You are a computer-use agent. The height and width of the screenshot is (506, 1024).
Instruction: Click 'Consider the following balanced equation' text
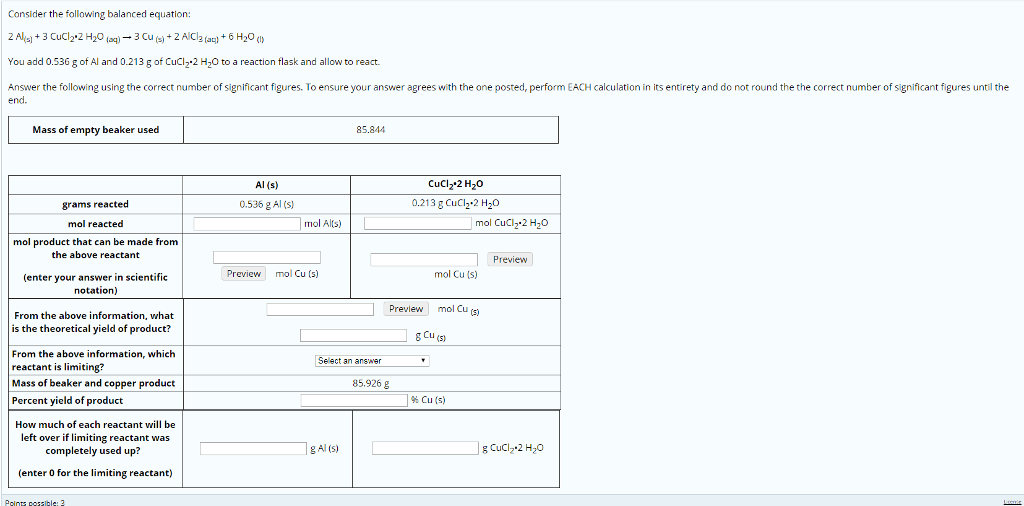(x=100, y=14)
